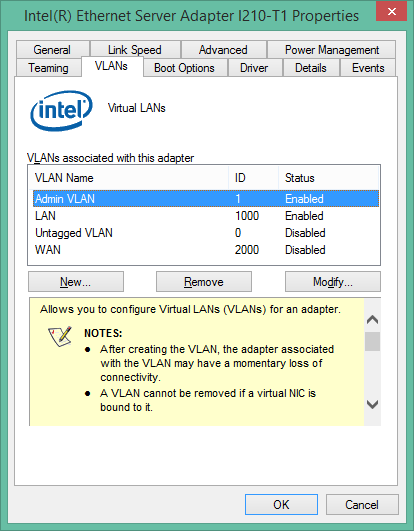
Task: Click the Remove button
Action: (x=204, y=281)
